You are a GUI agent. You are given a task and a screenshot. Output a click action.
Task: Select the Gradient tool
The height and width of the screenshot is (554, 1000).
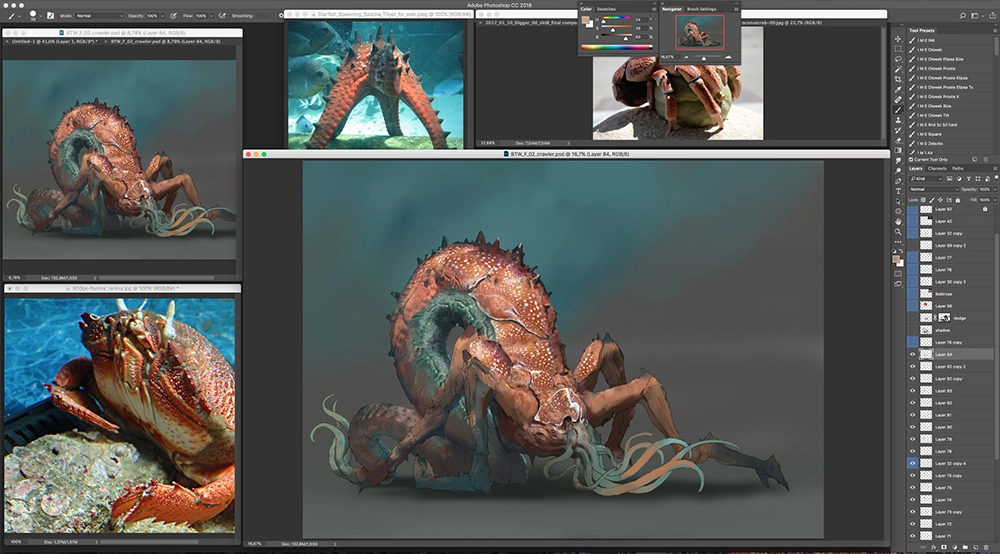[x=898, y=150]
